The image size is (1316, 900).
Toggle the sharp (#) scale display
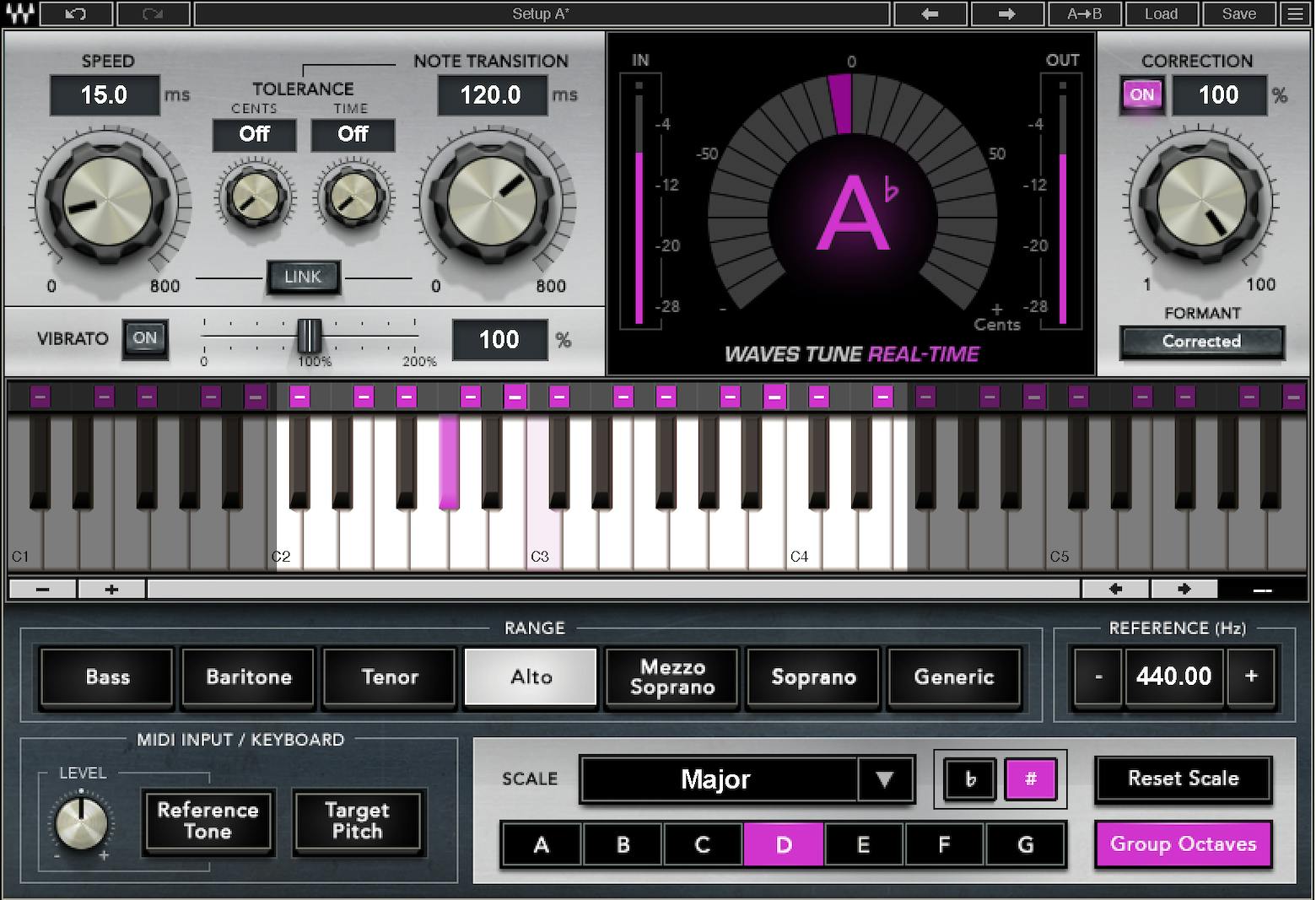pos(1031,779)
